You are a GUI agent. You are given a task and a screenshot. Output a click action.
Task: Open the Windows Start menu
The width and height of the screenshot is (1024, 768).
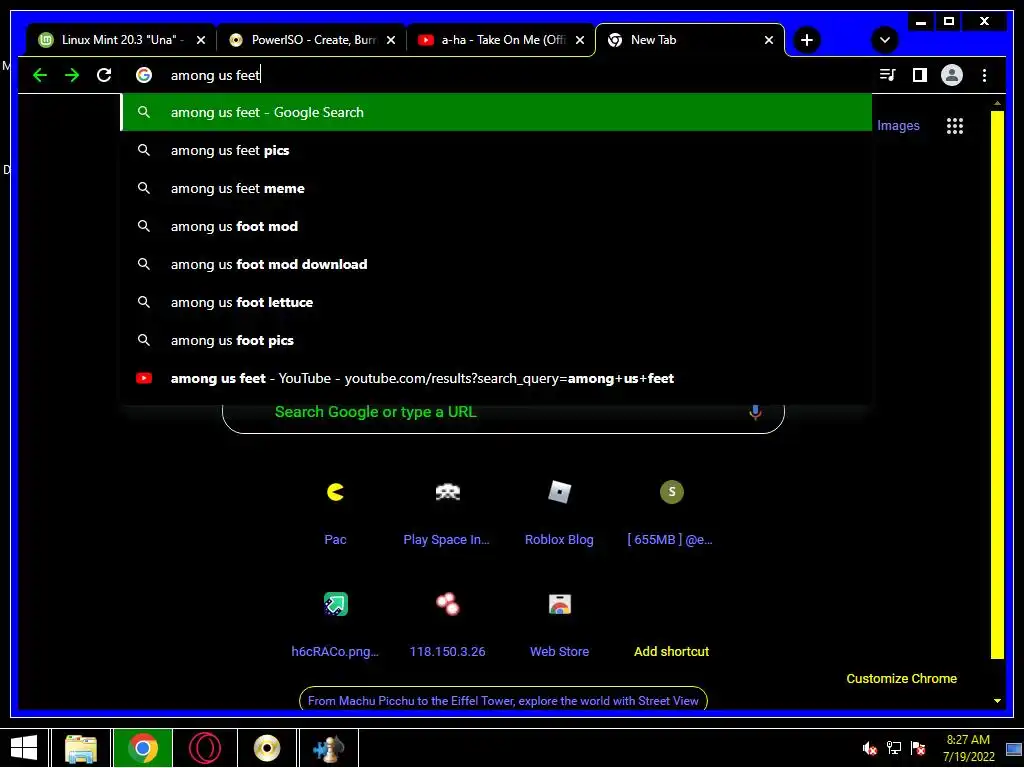tap(24, 748)
